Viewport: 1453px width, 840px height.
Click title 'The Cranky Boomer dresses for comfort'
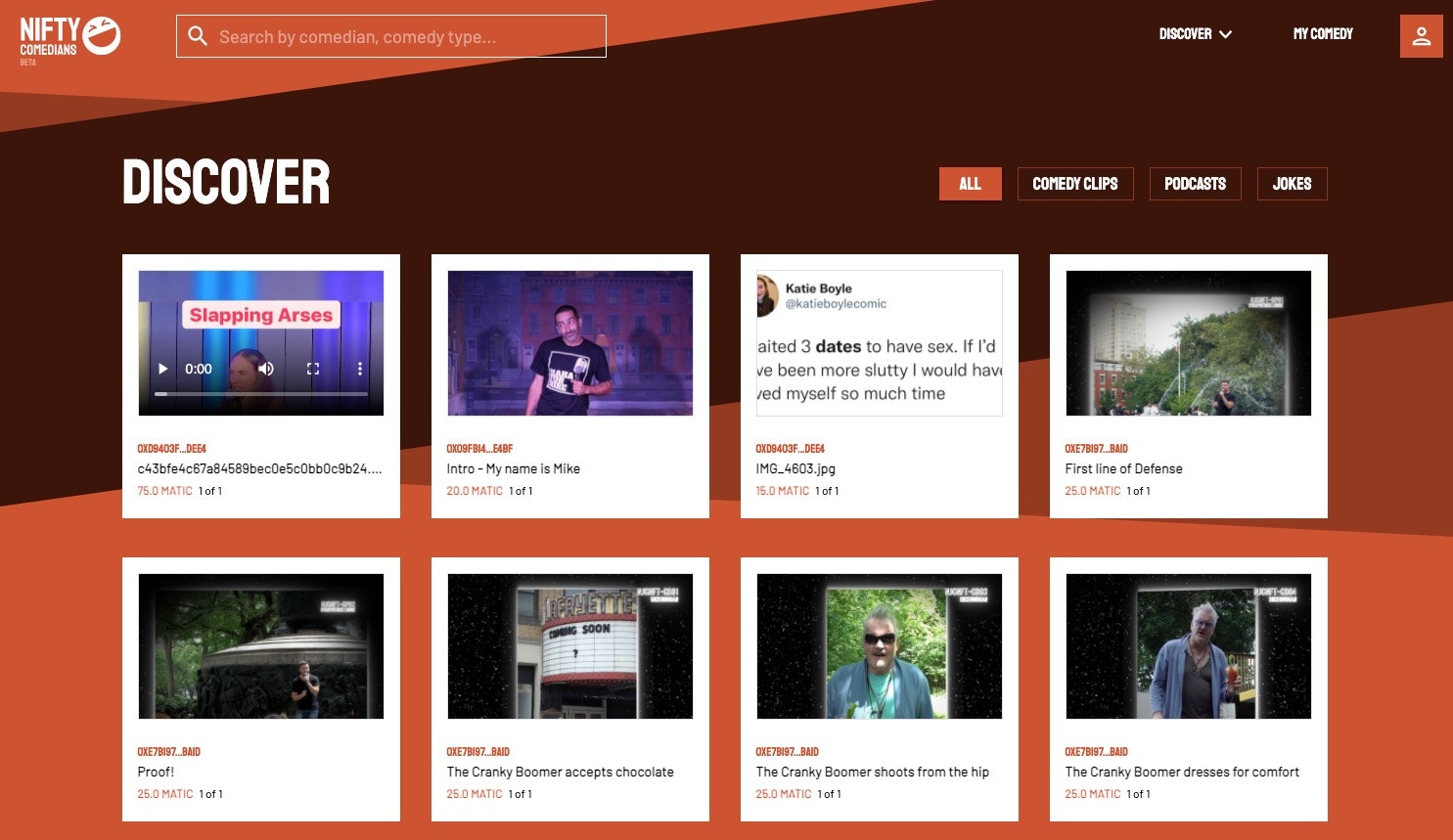(1182, 773)
